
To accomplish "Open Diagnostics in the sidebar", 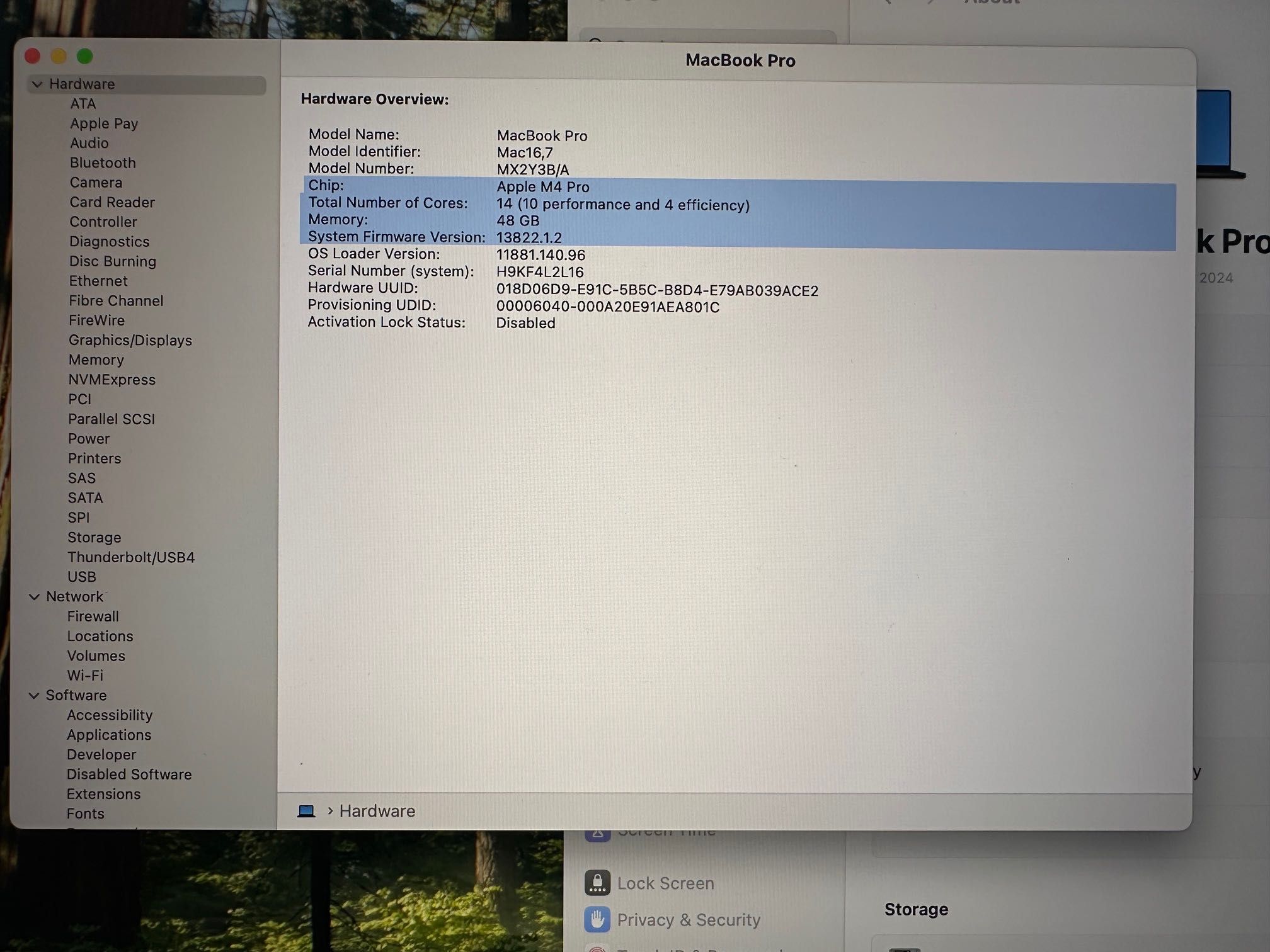I will click(110, 242).
